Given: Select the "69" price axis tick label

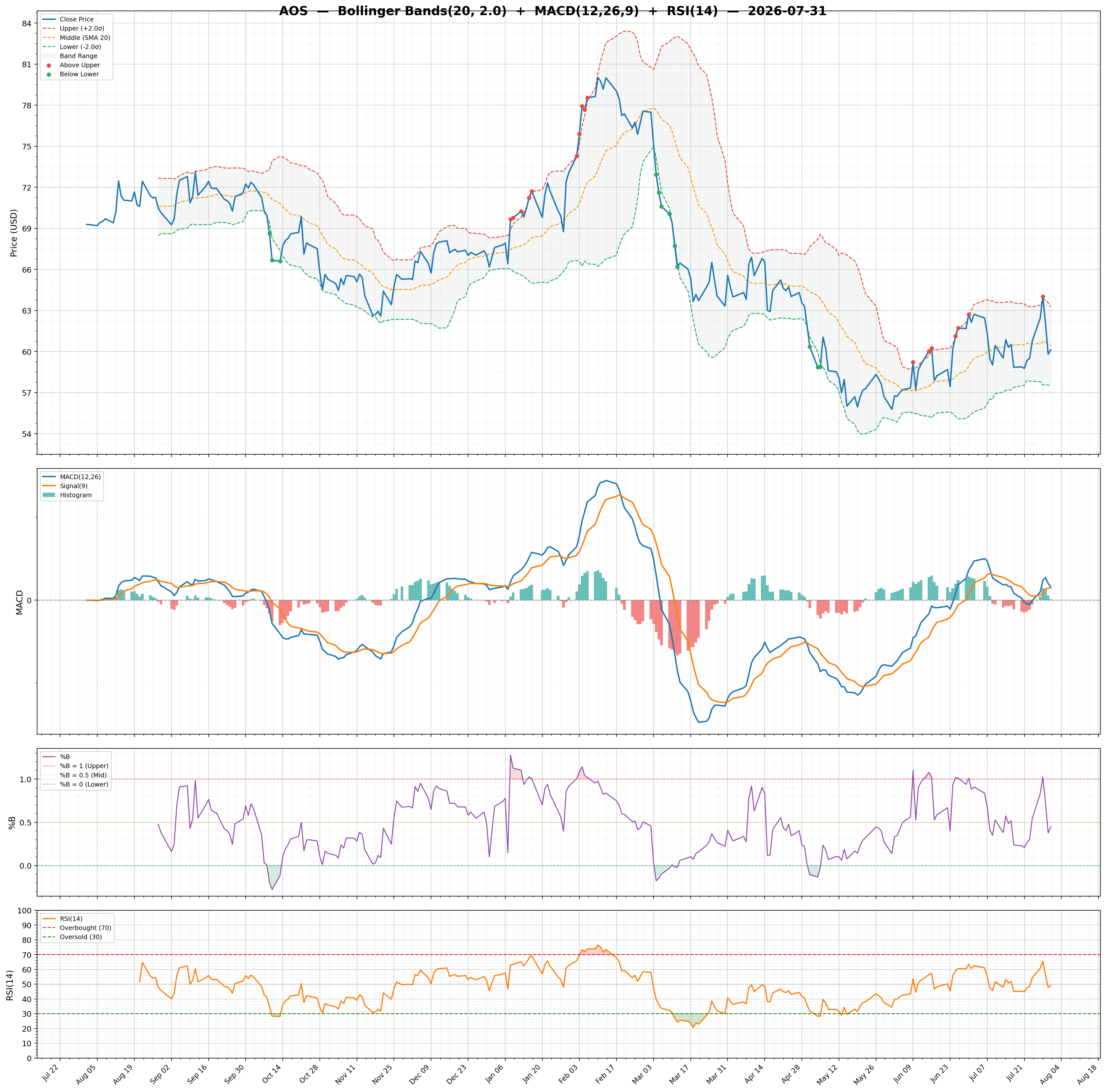Looking at the screenshot, I should (x=28, y=228).
